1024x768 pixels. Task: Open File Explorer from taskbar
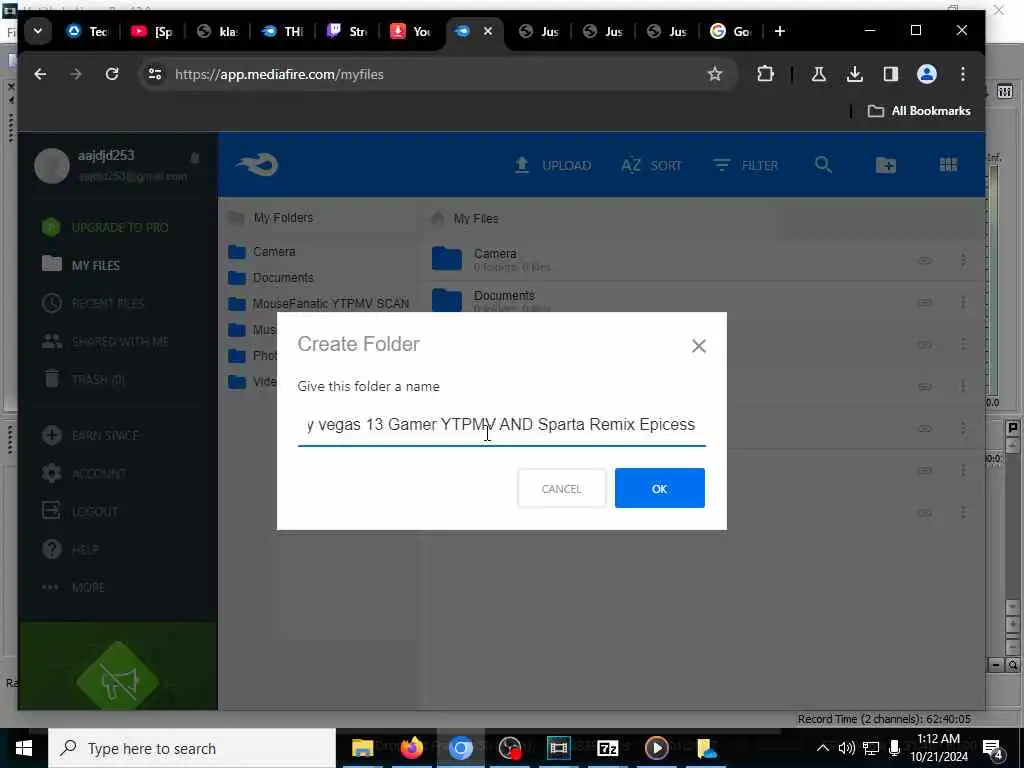pos(362,748)
